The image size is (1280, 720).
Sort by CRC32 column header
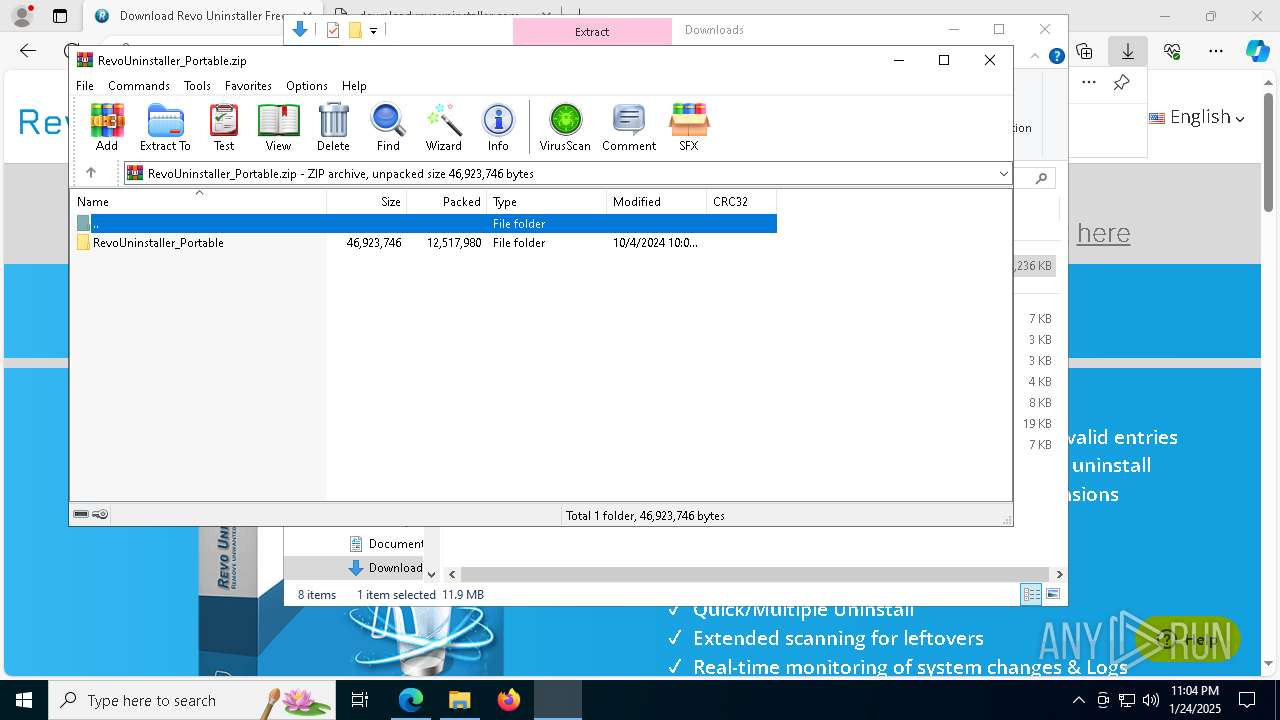point(742,201)
